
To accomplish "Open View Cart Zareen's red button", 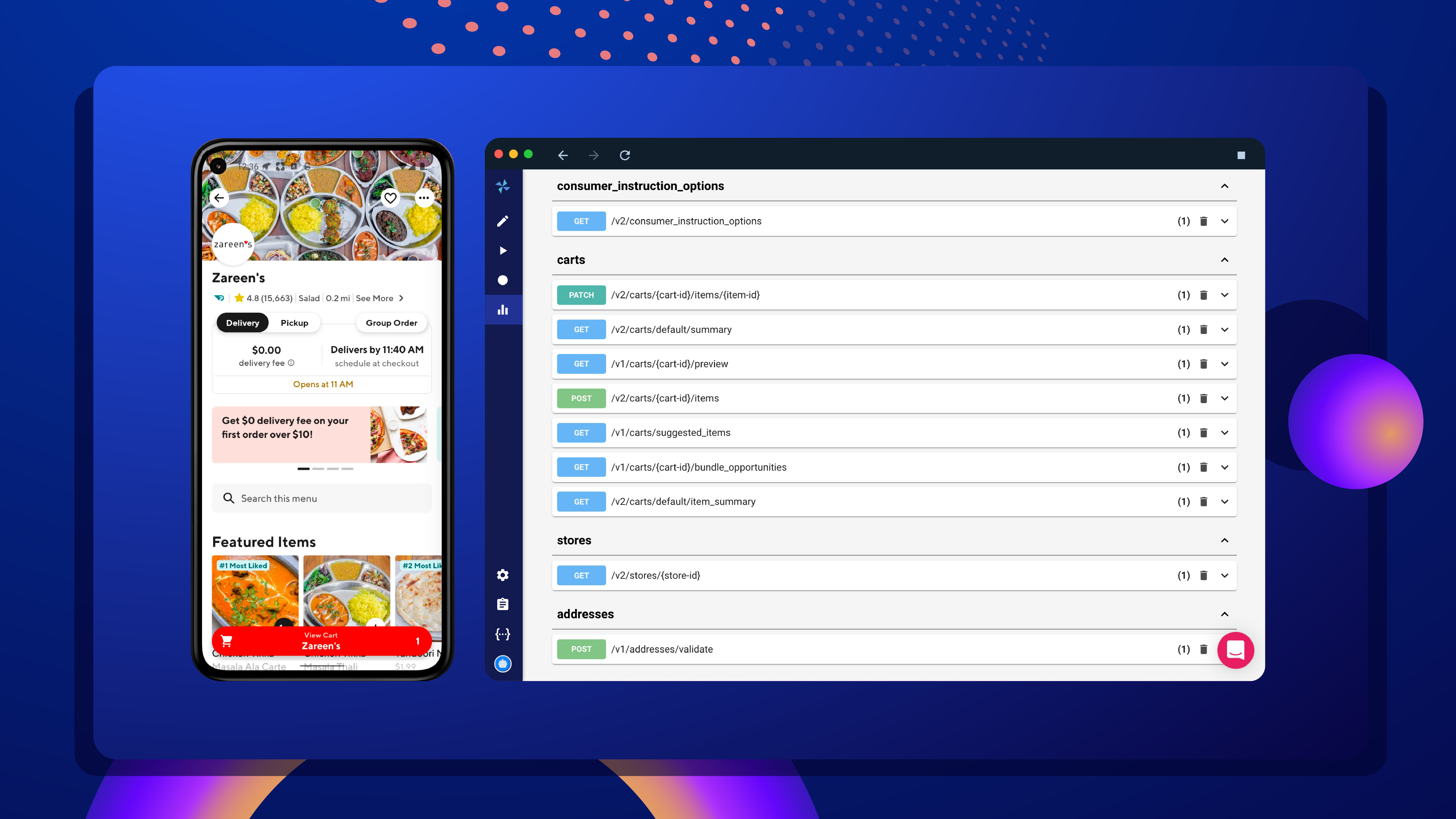I will click(322, 641).
